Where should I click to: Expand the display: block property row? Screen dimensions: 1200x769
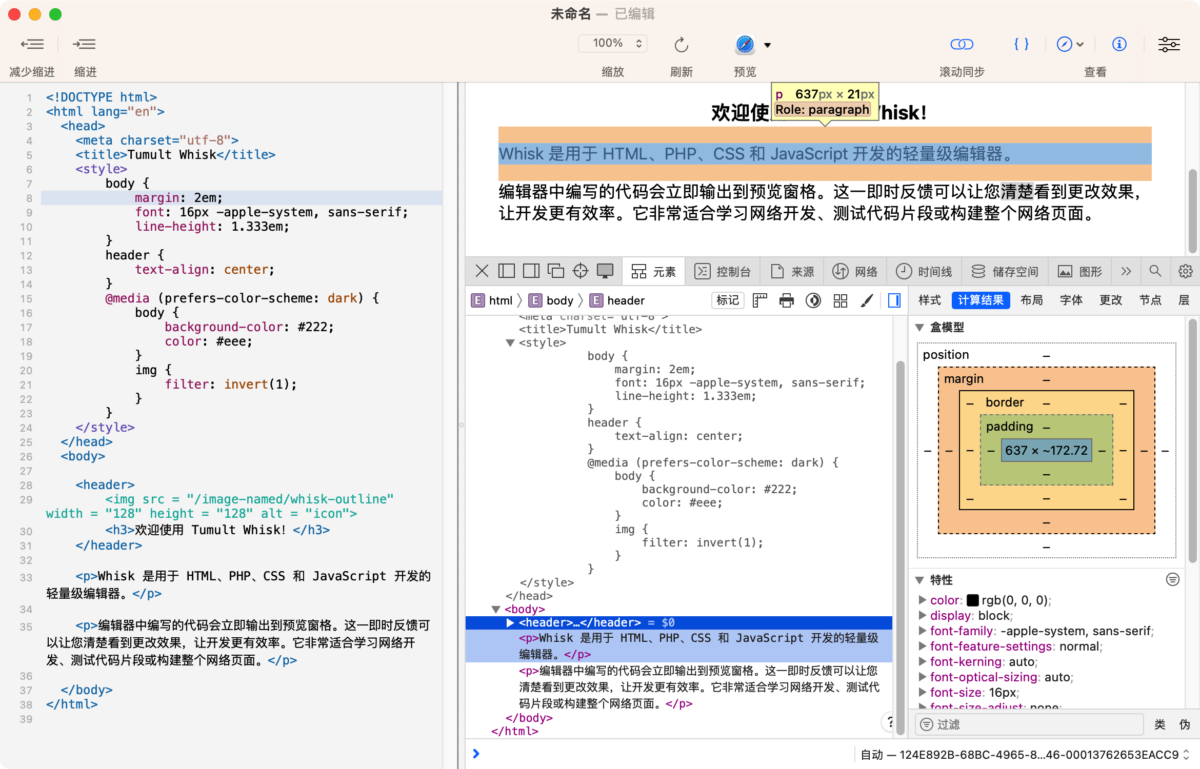pos(922,616)
